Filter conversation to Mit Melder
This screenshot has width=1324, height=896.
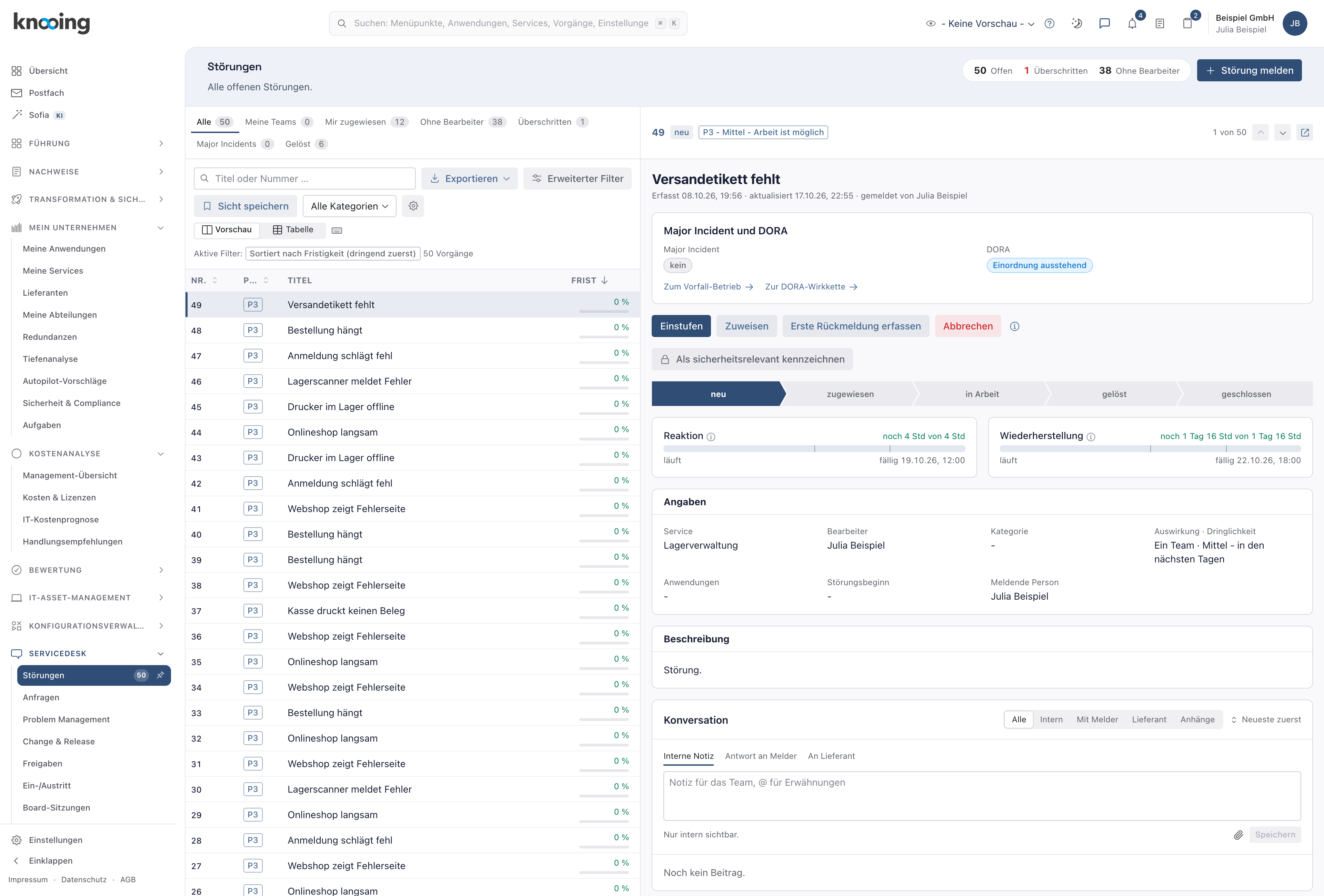pos(1097,720)
